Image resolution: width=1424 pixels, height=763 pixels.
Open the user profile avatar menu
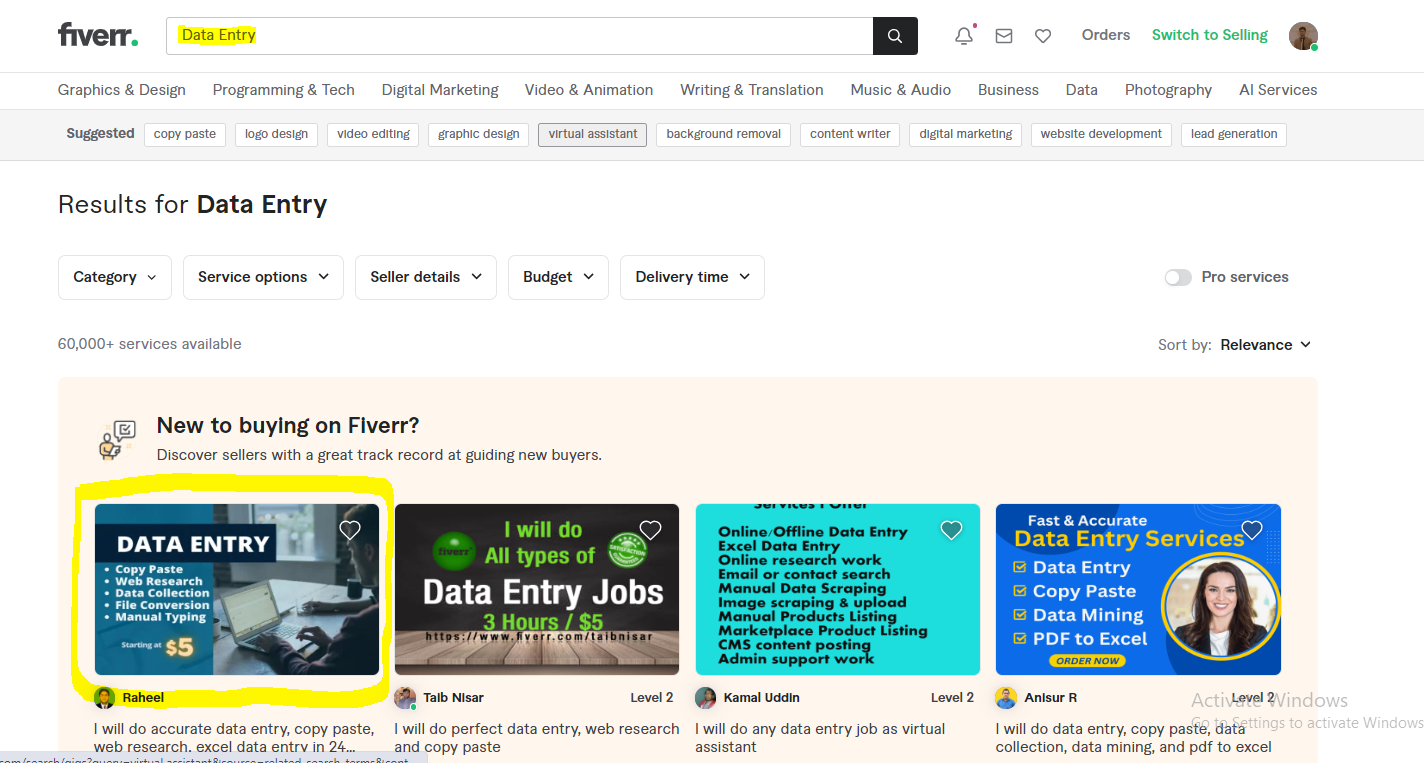click(x=1303, y=36)
